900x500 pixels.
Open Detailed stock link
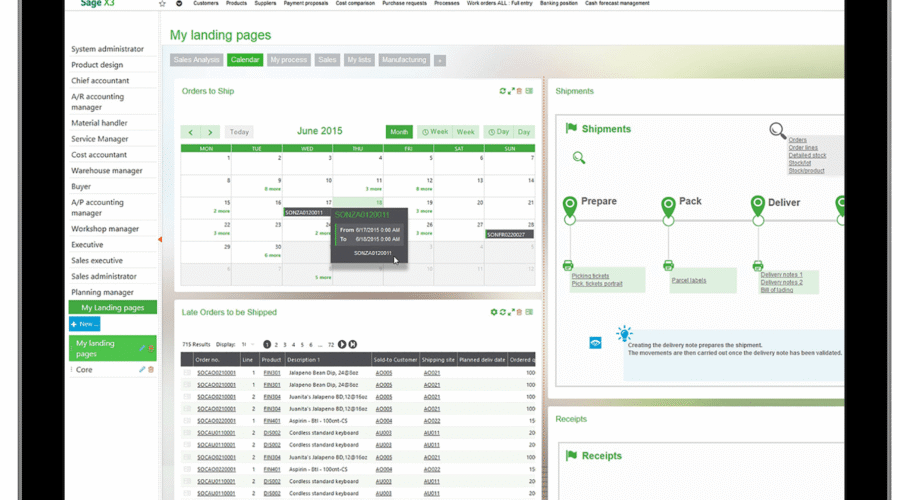807,156
